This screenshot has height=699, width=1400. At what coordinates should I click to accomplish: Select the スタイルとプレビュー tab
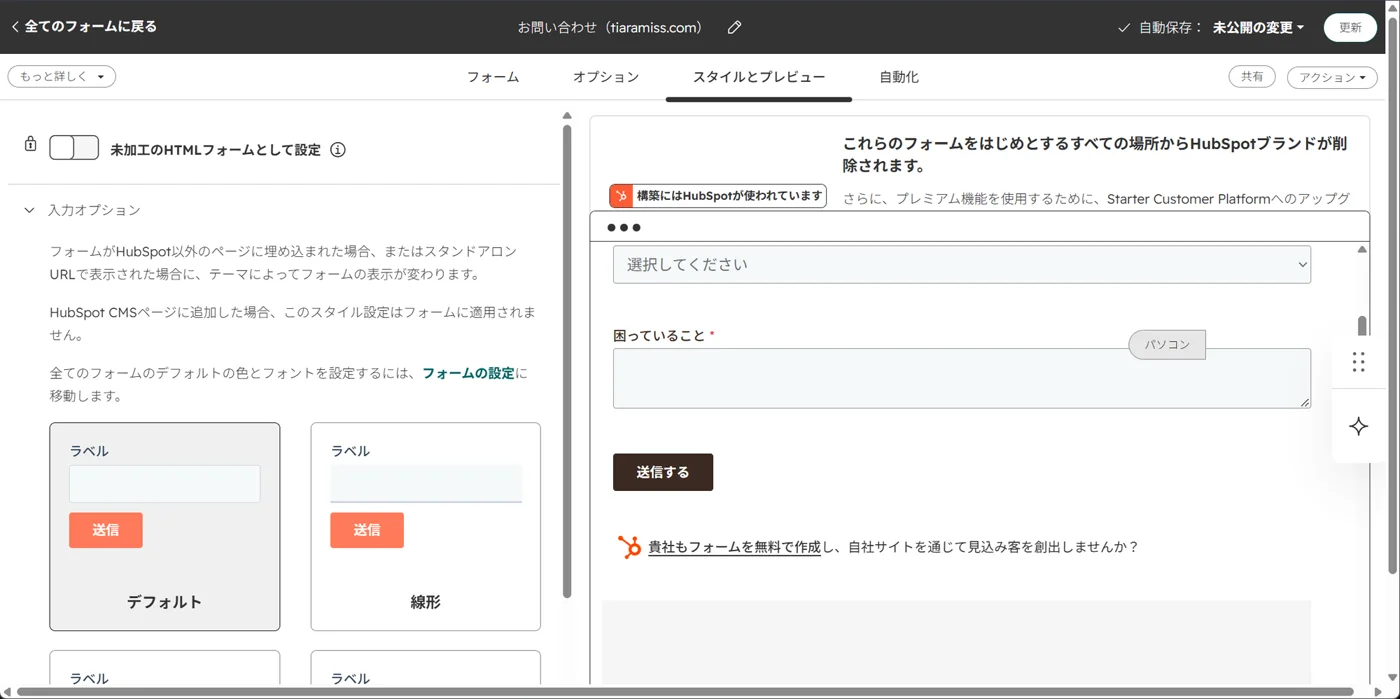(759, 77)
